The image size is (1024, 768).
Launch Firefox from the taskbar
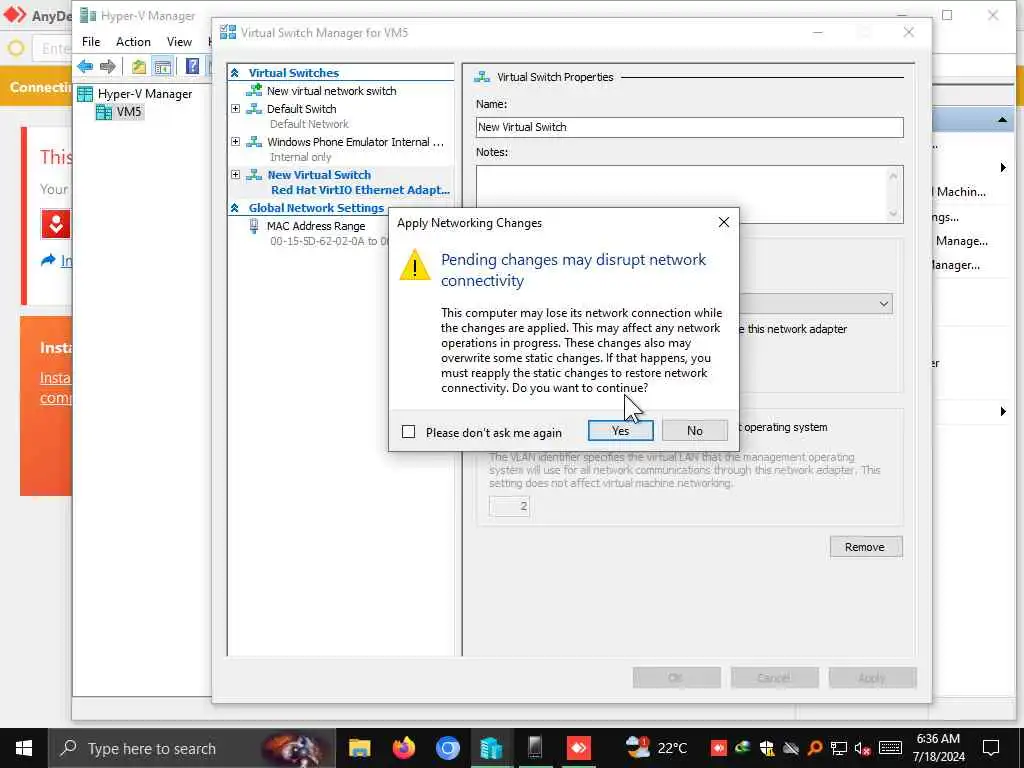coord(404,748)
